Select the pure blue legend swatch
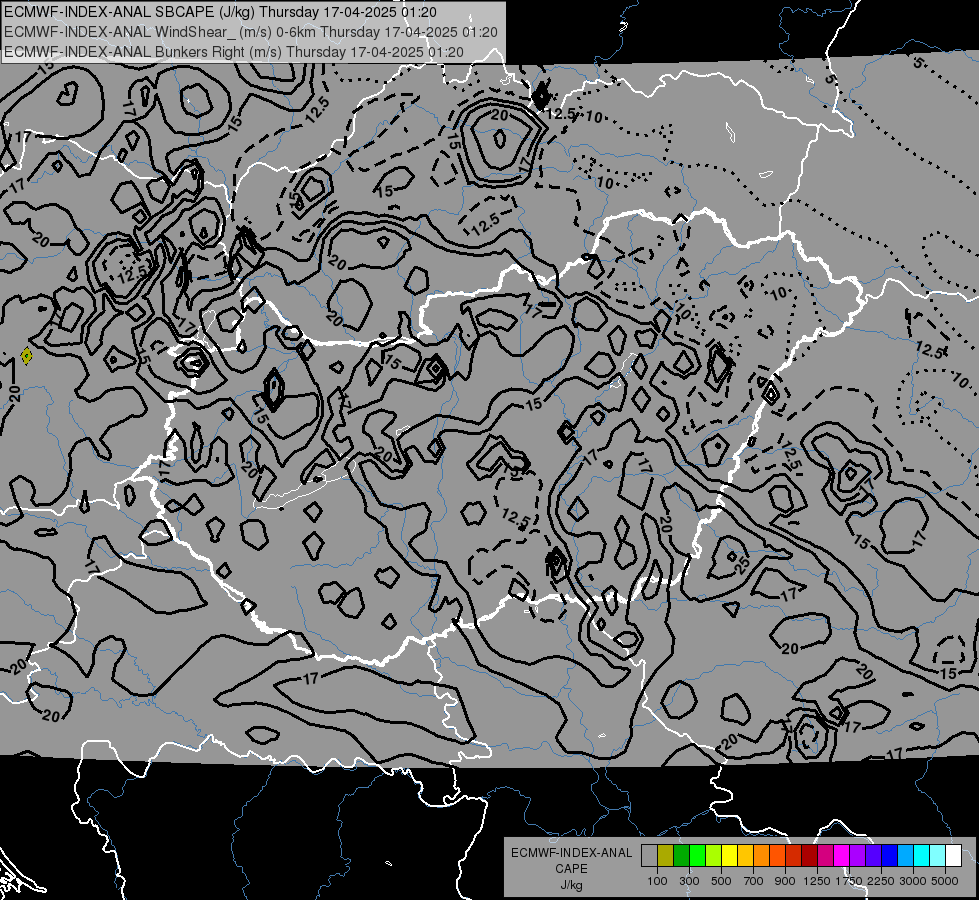 click(x=890, y=856)
